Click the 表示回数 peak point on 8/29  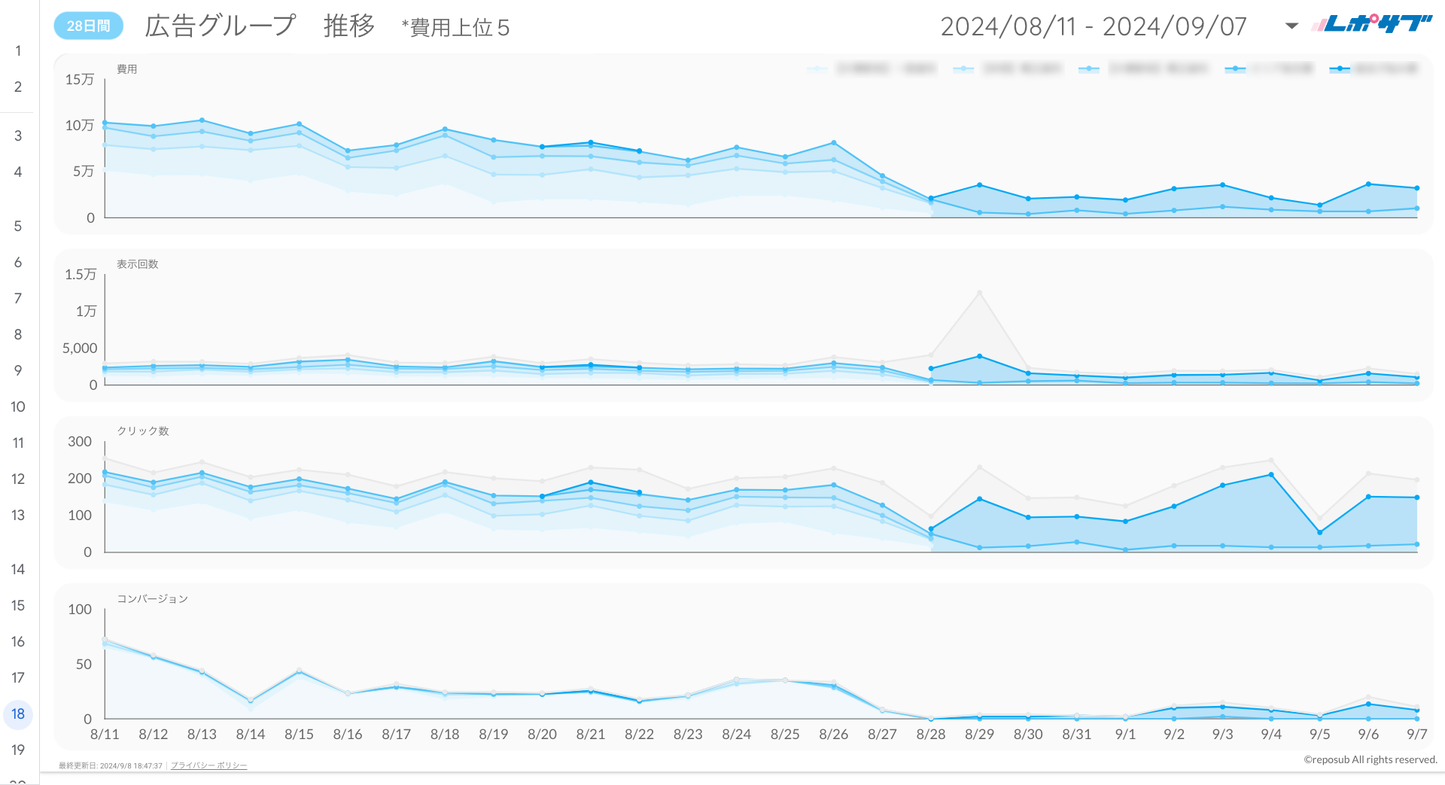point(979,293)
